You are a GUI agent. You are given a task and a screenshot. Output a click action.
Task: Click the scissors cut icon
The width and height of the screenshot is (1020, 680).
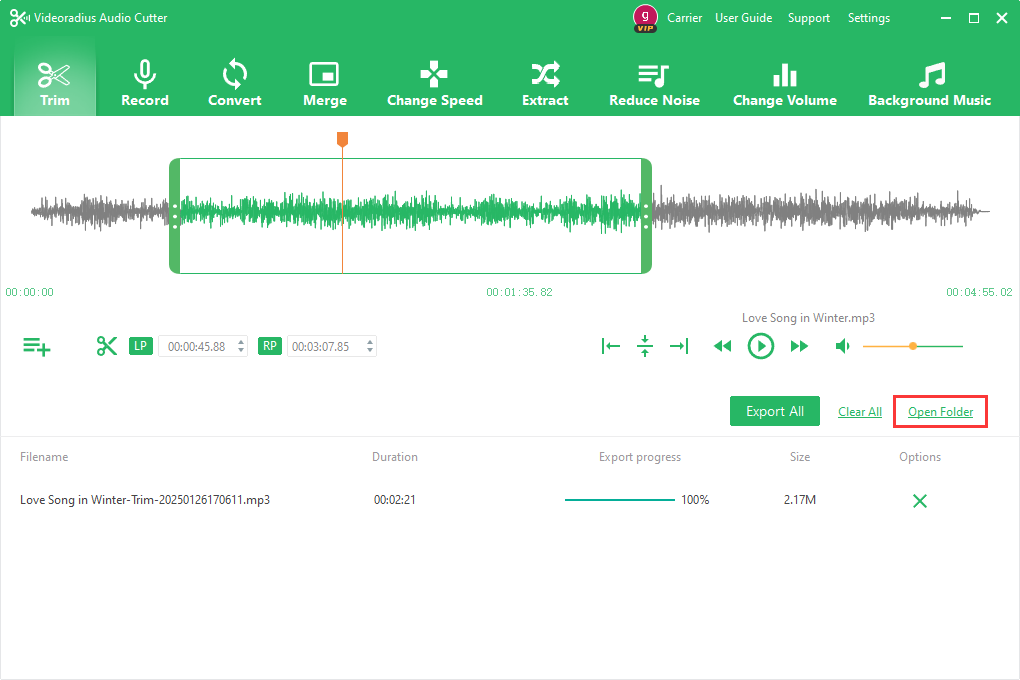click(107, 346)
